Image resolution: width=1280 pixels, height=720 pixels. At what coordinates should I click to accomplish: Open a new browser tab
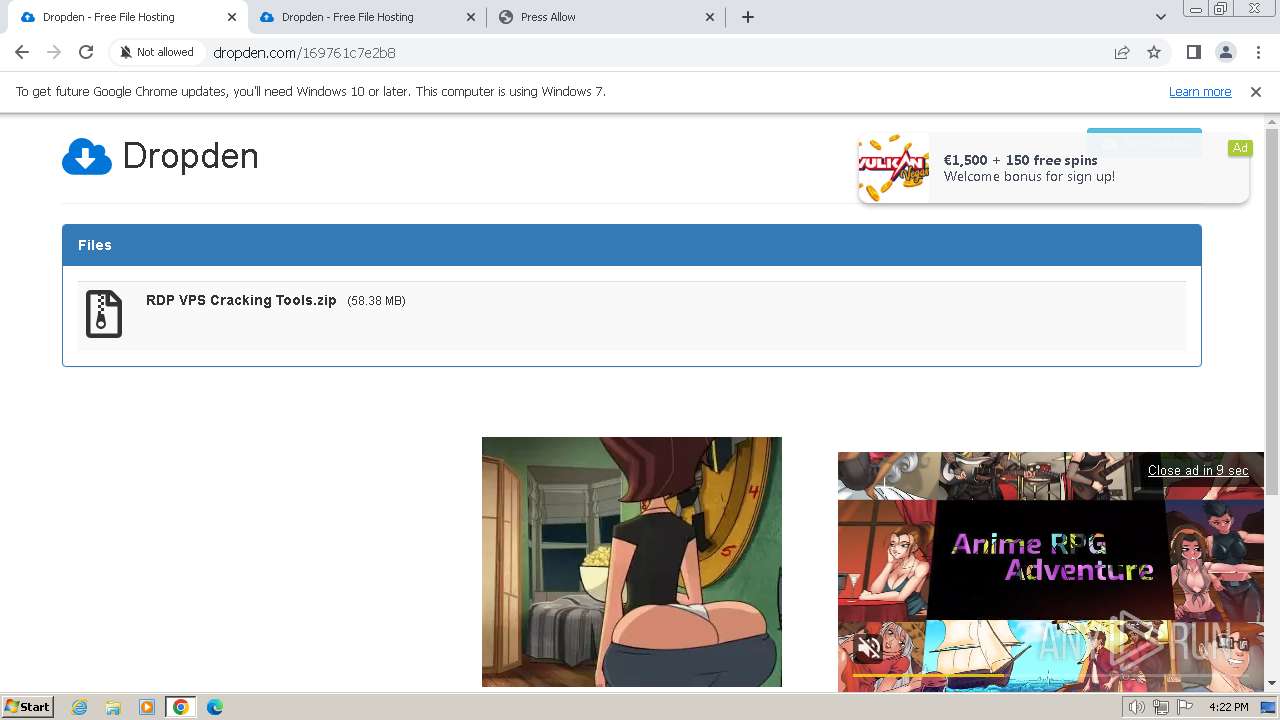(x=747, y=17)
